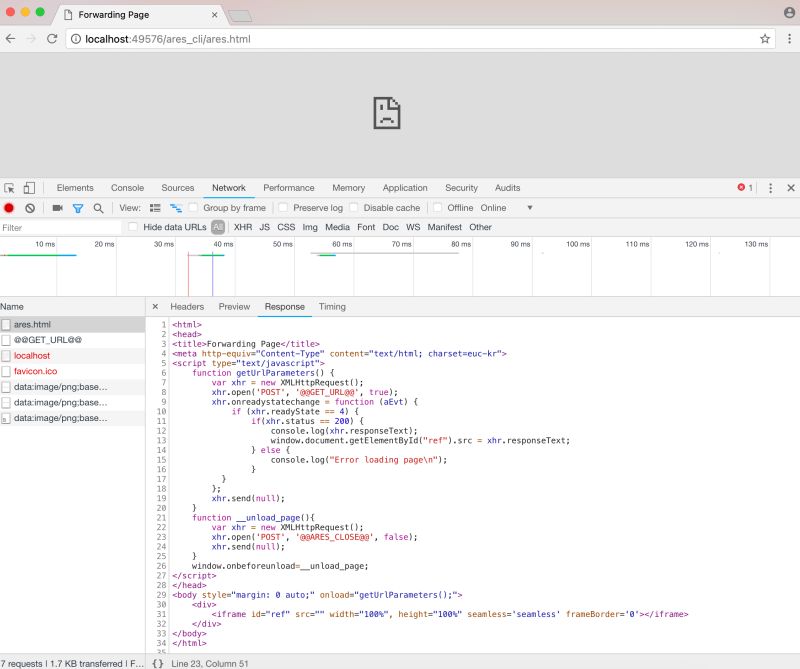Filter requests by Doc
This screenshot has width=800, height=669.
(390, 227)
